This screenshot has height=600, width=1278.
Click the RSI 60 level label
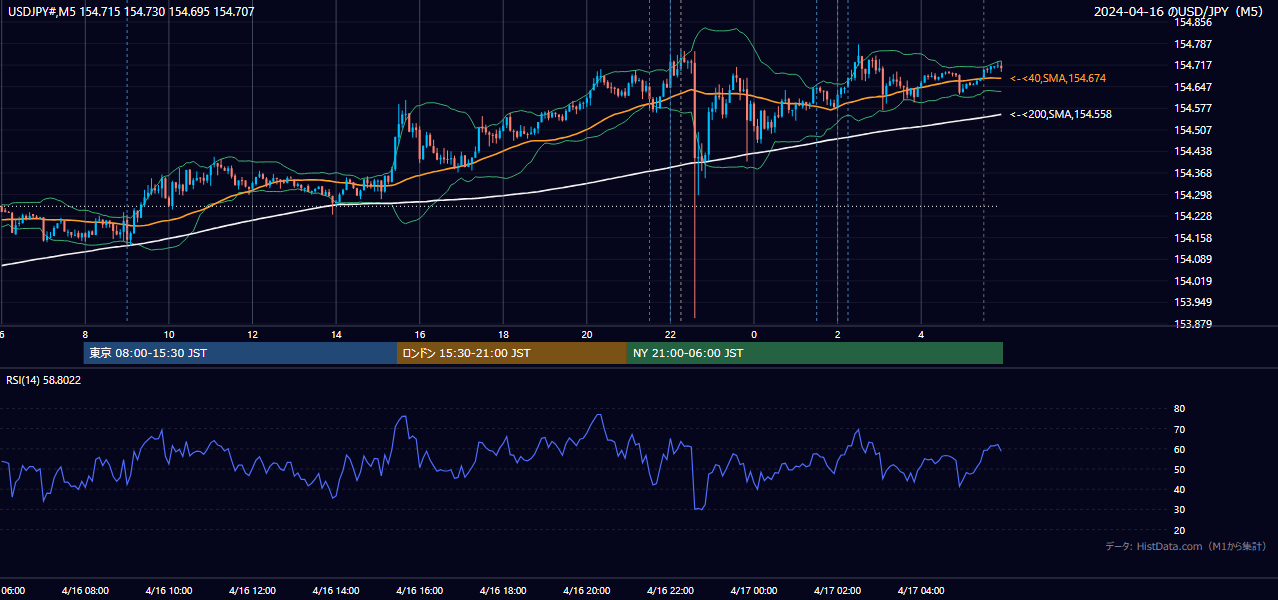(1179, 449)
